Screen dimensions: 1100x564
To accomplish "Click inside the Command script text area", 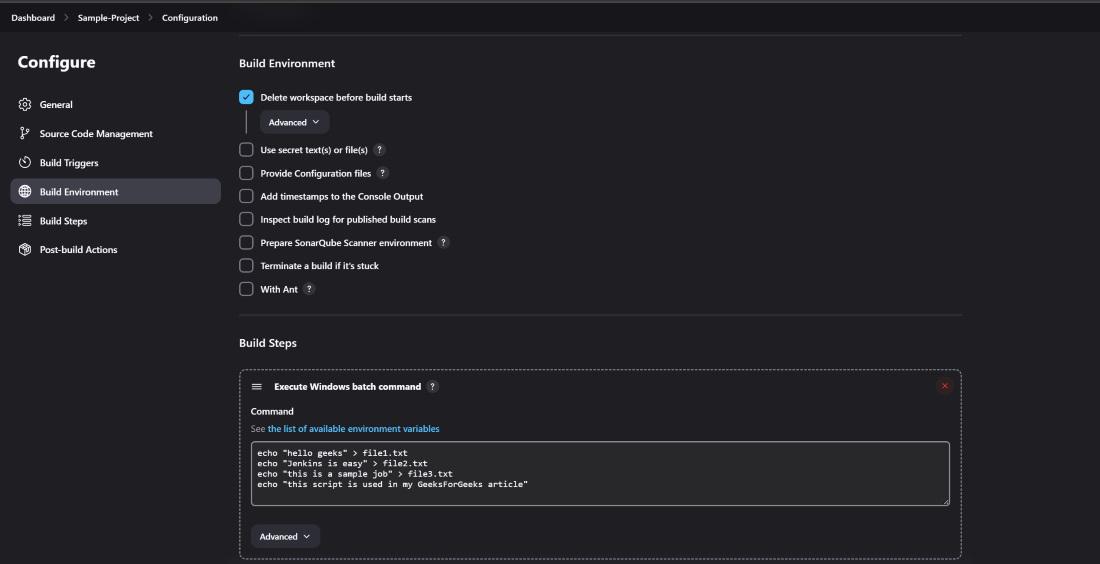I will 600,473.
